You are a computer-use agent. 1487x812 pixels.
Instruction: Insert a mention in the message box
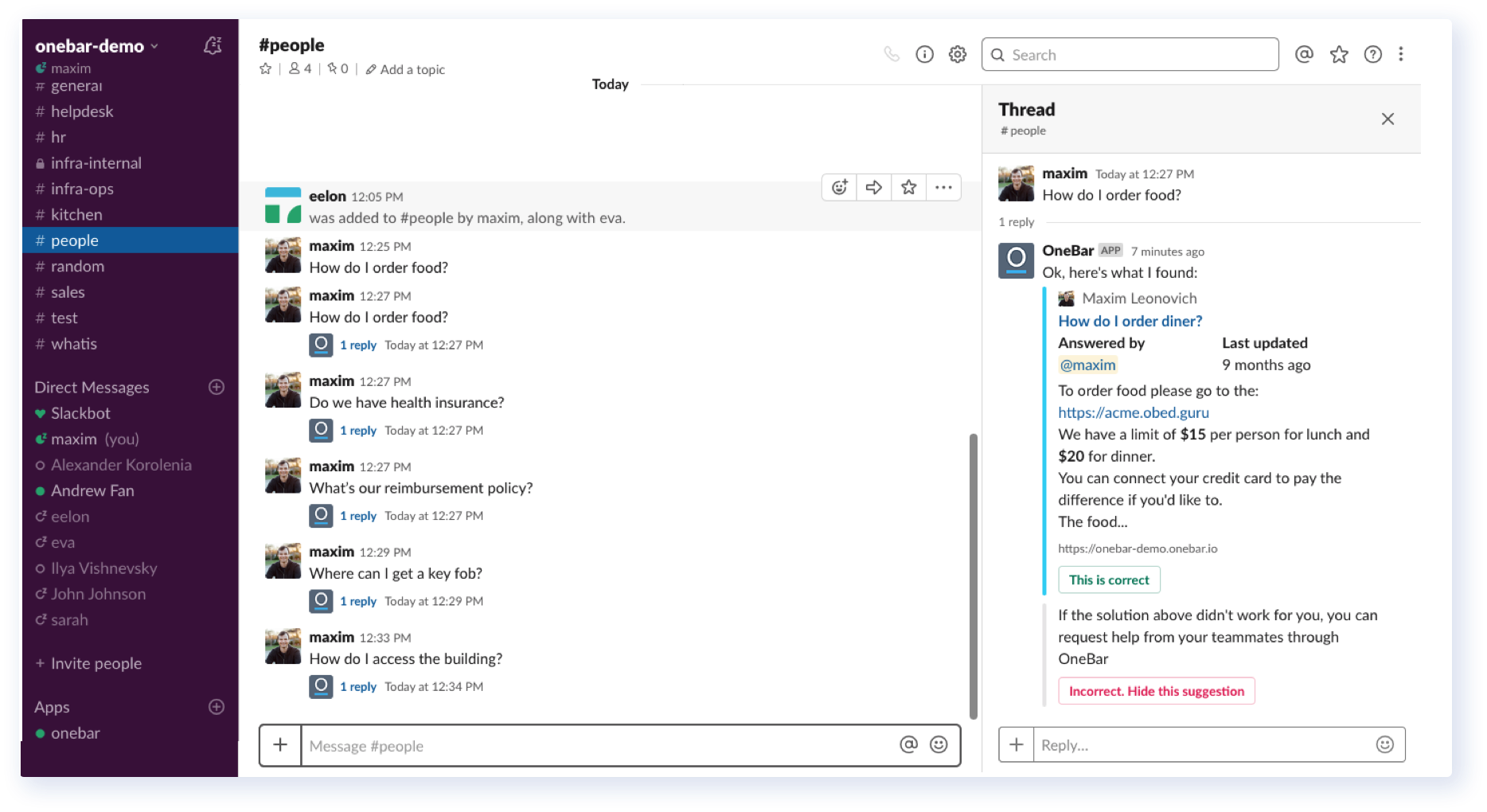908,744
